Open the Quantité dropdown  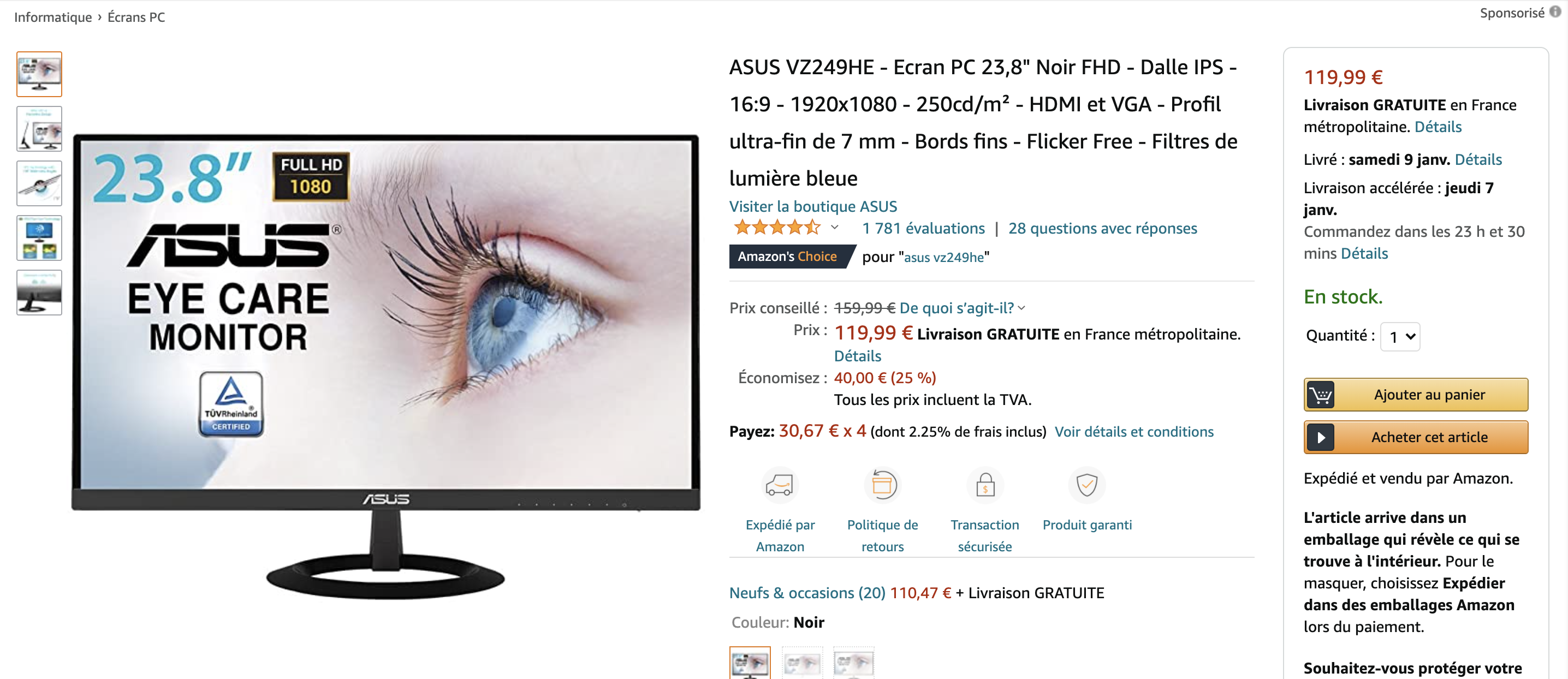[x=1400, y=336]
